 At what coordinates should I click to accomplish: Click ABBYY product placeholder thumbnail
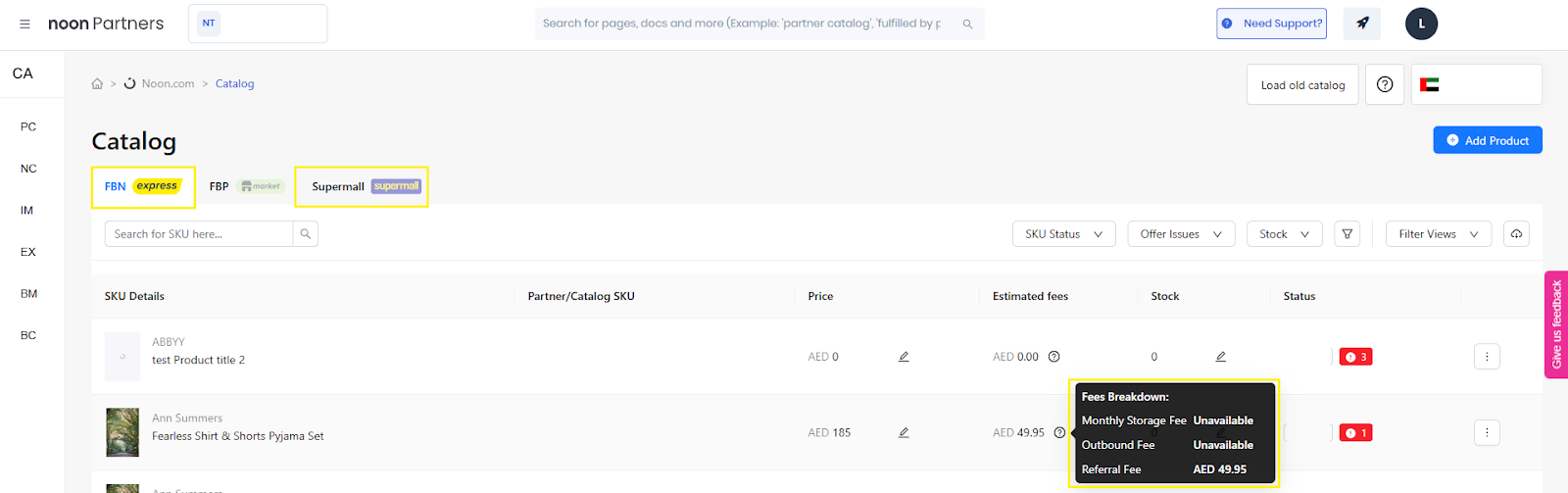(x=122, y=357)
